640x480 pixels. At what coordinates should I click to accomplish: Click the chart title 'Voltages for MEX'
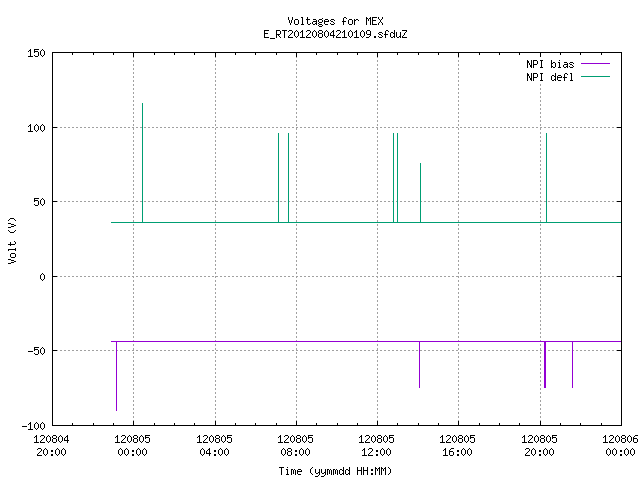[335, 21]
